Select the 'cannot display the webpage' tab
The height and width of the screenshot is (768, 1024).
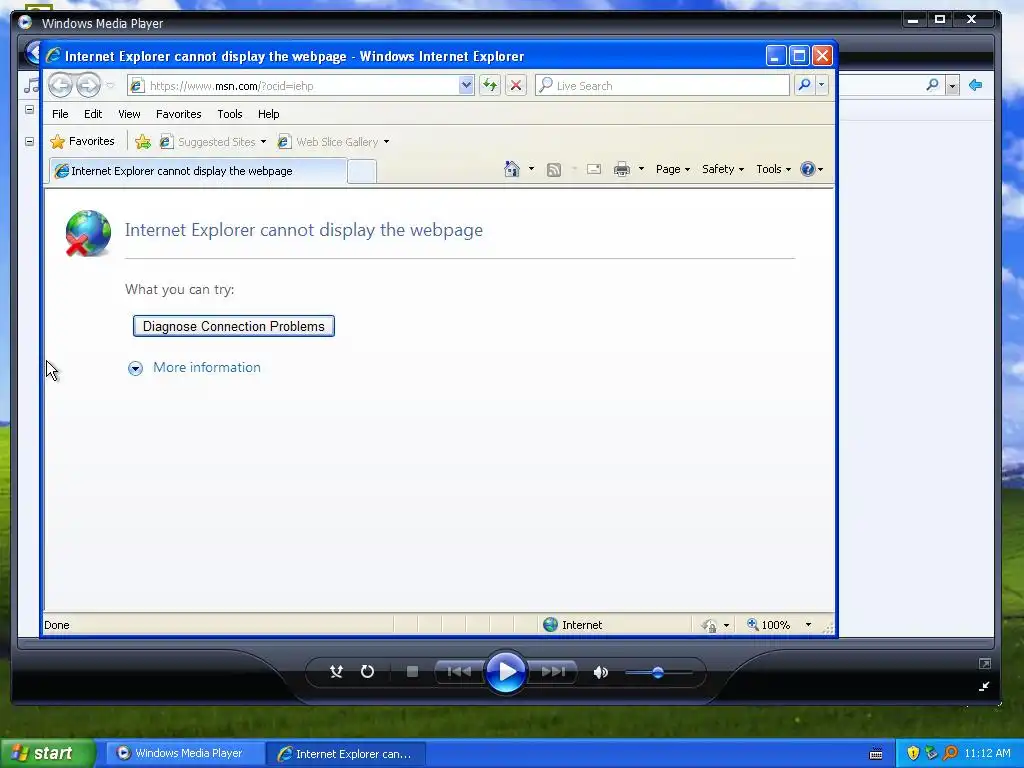pos(198,171)
